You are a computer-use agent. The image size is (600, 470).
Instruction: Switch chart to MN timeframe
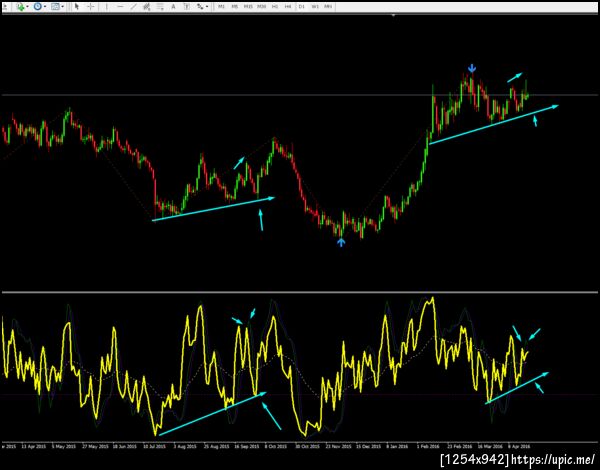click(328, 7)
